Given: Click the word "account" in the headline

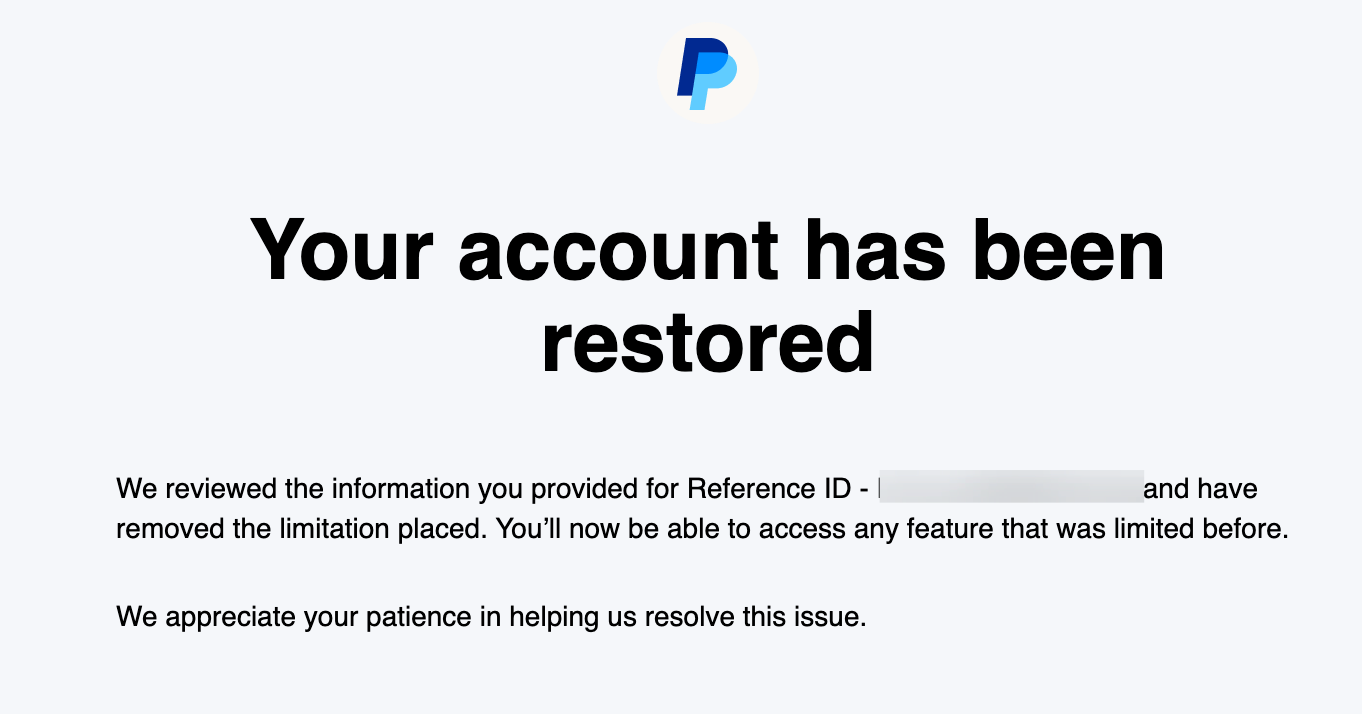Looking at the screenshot, I should [617, 251].
